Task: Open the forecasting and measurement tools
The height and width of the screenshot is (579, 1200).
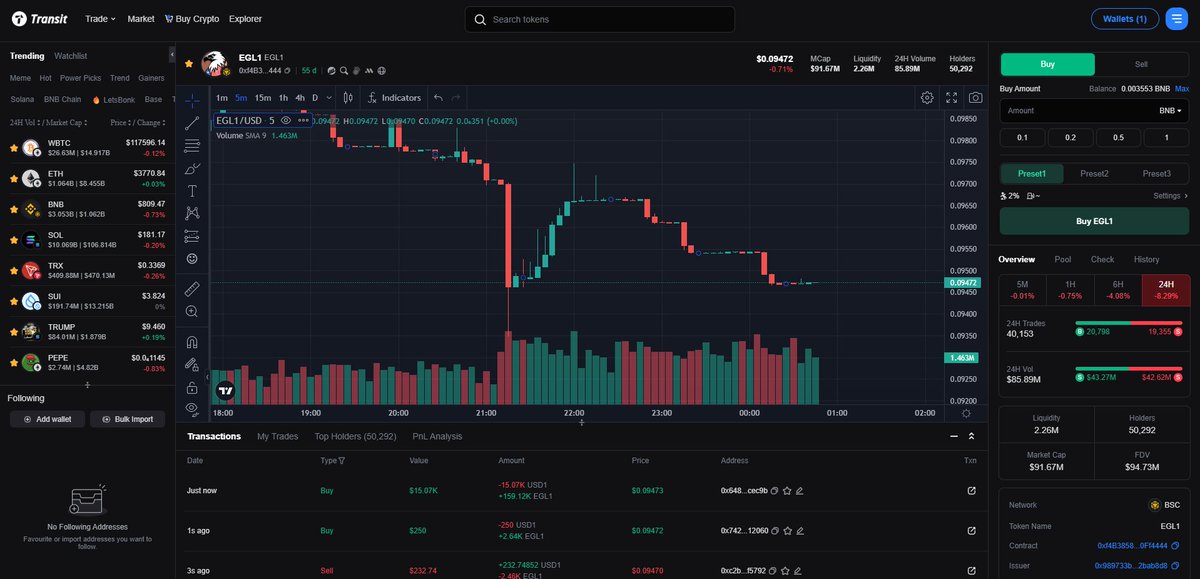Action: click(192, 236)
